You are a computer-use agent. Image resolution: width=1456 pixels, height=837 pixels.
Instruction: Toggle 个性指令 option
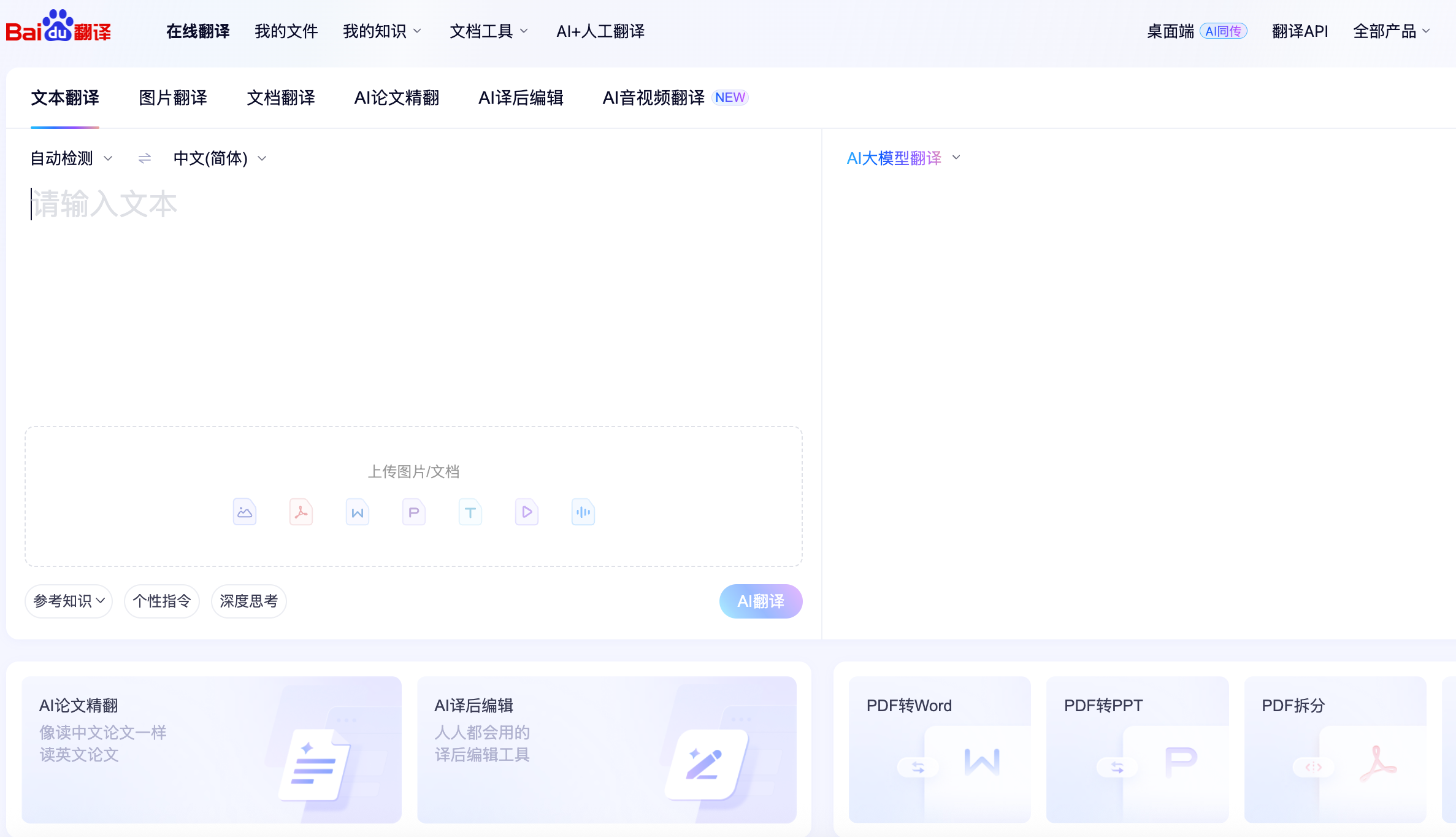click(x=161, y=601)
